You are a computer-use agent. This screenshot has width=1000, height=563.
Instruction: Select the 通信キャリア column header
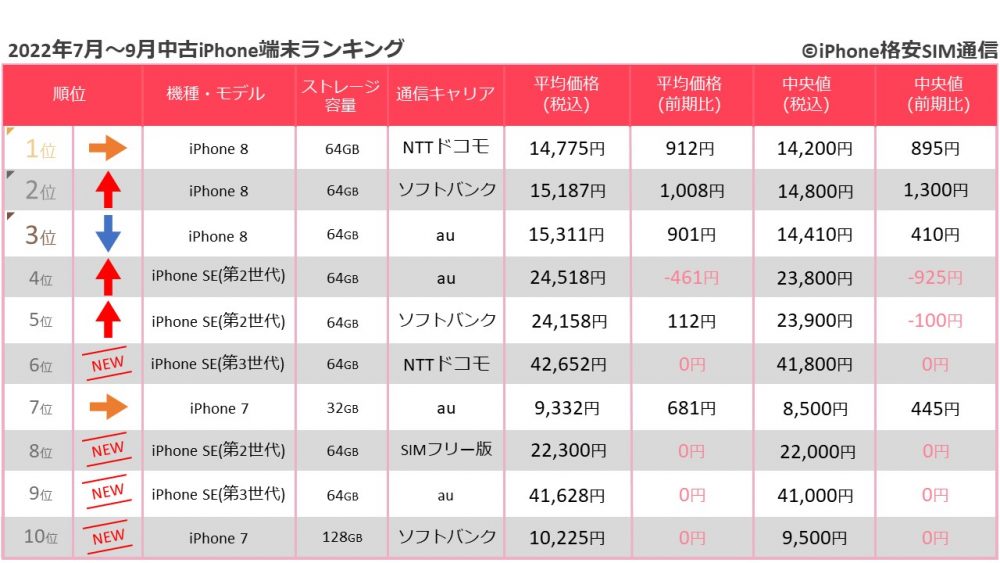(445, 94)
